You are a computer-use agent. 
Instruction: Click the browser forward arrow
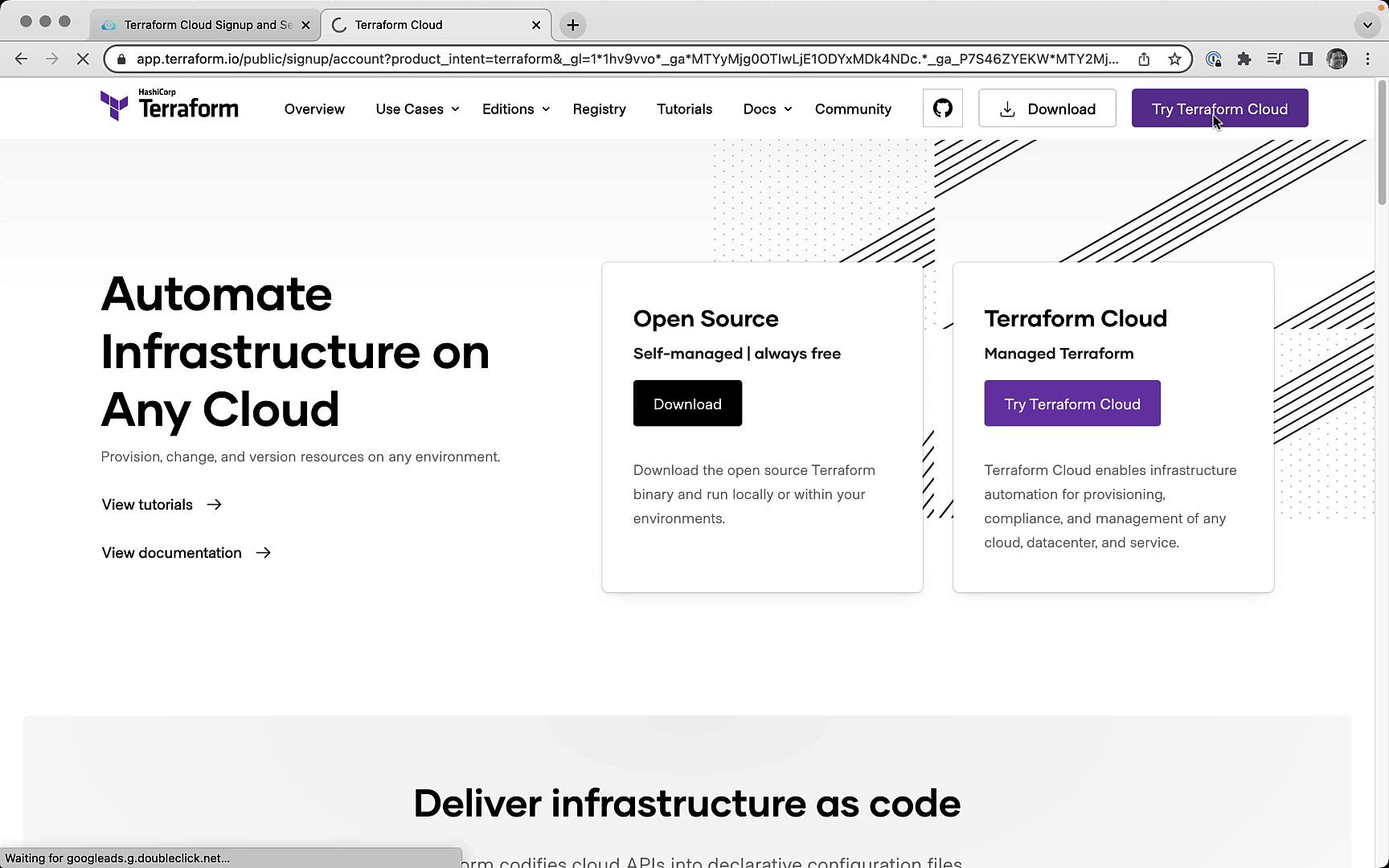(52, 59)
